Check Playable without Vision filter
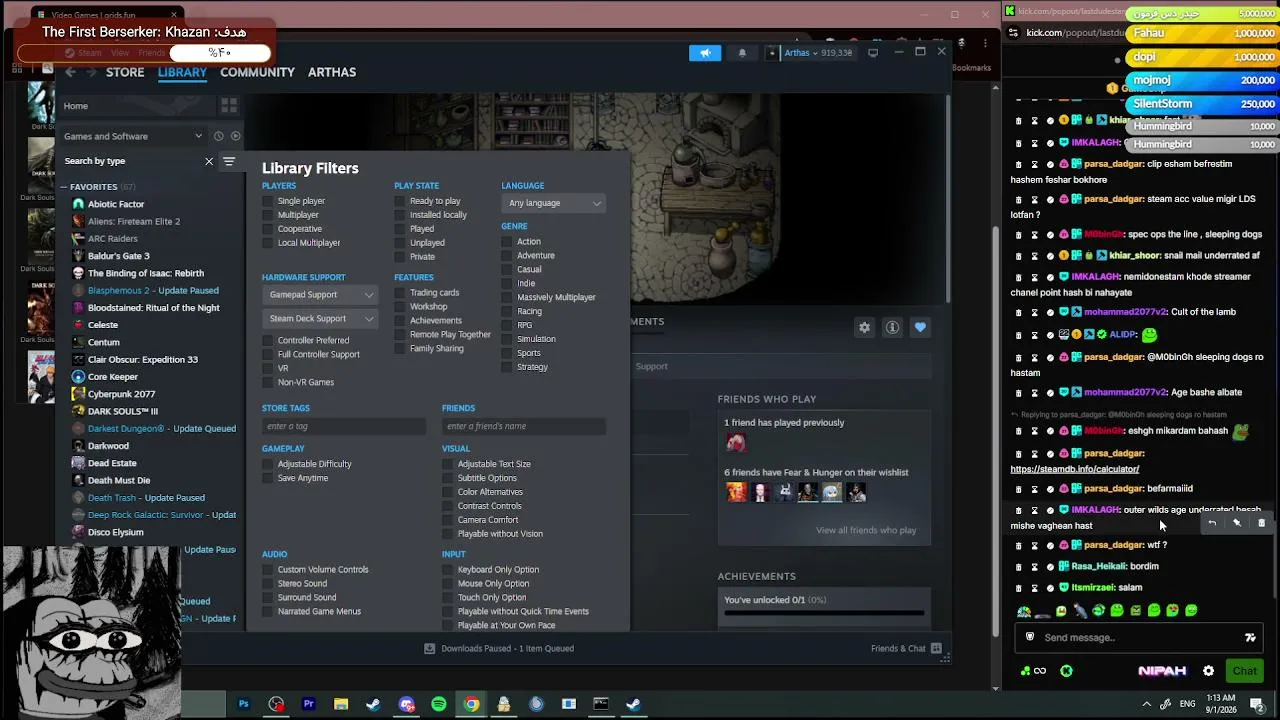 [448, 534]
